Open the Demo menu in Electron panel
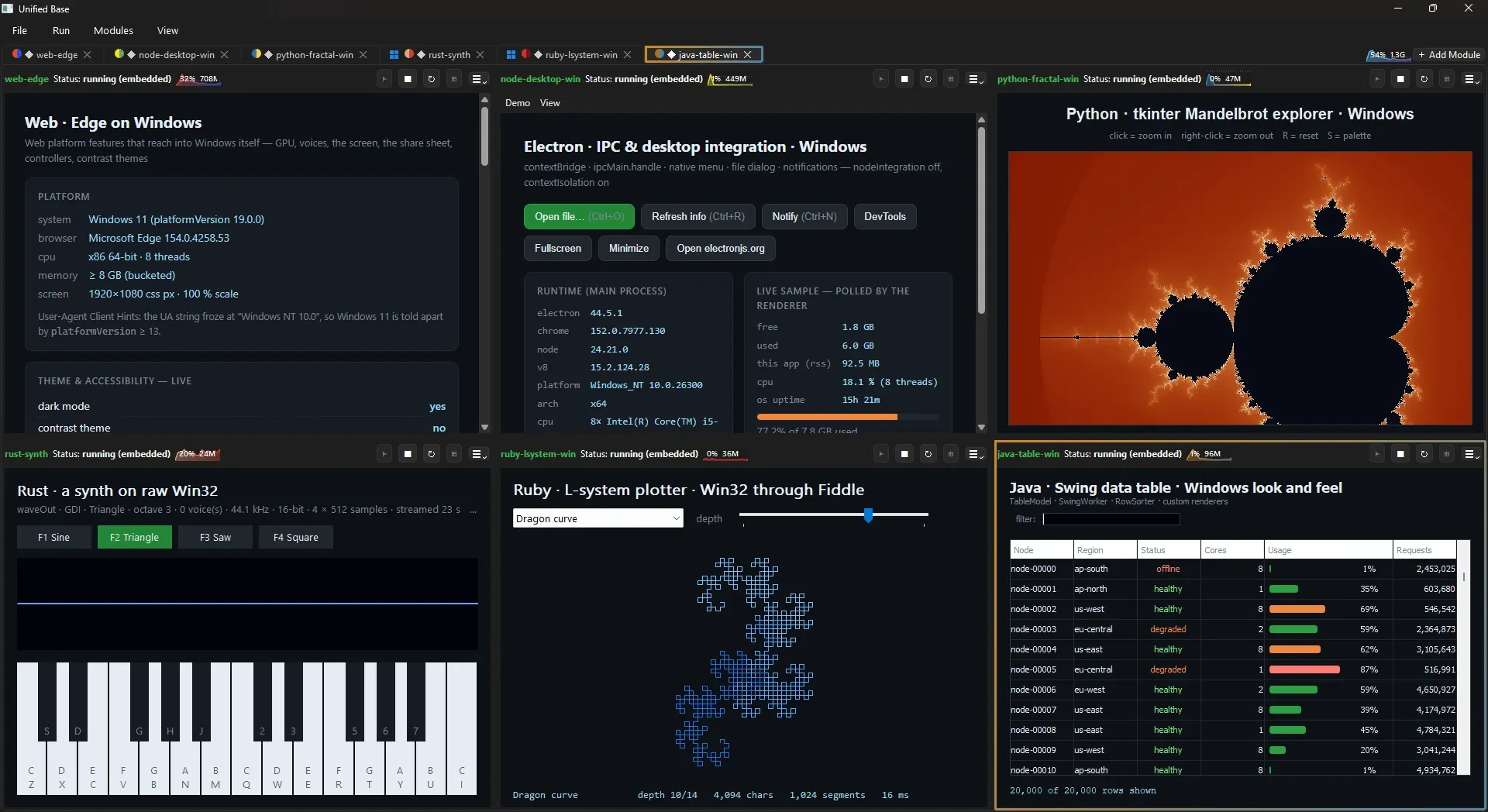This screenshot has height=812, width=1488. click(x=518, y=103)
